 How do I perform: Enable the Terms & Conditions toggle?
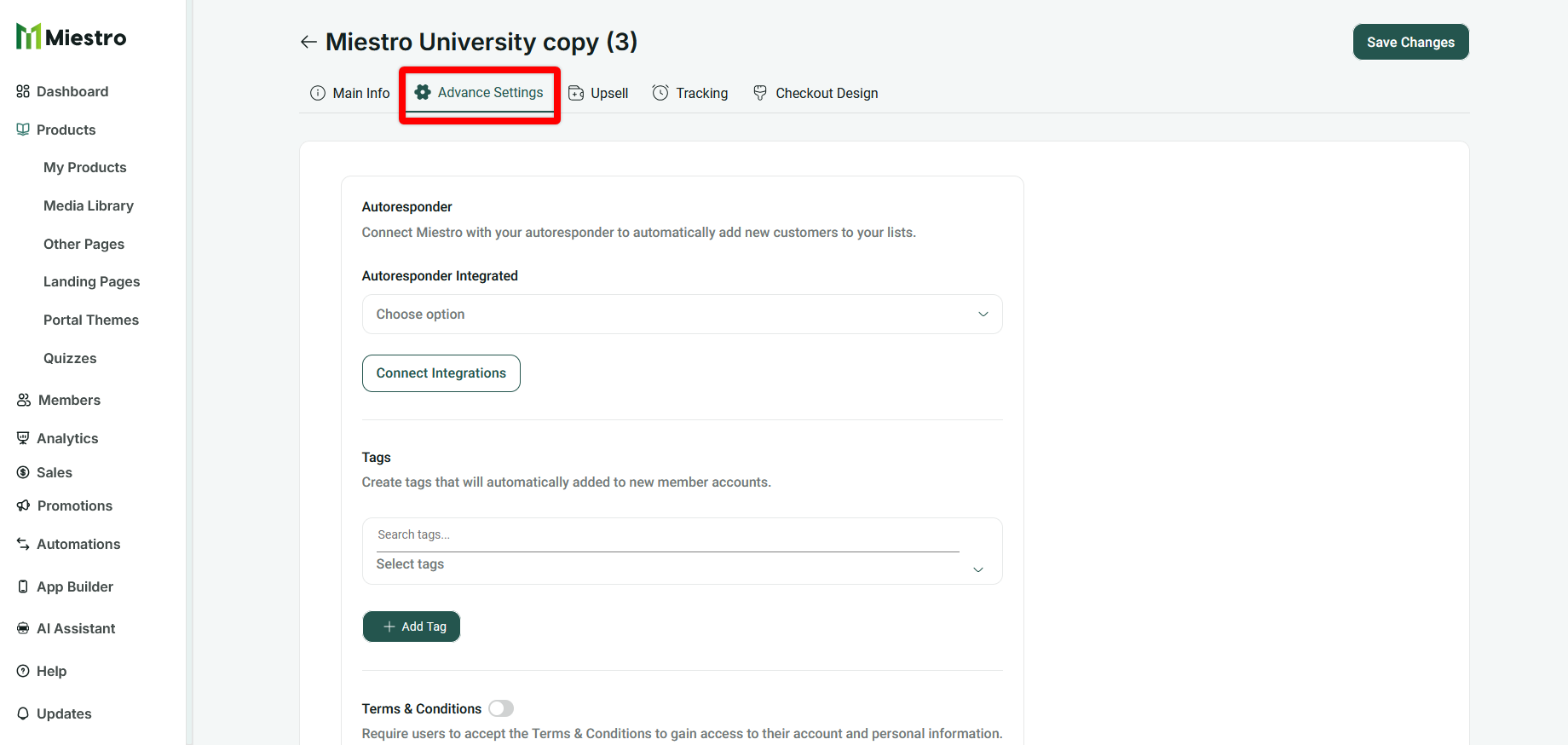tap(501, 708)
